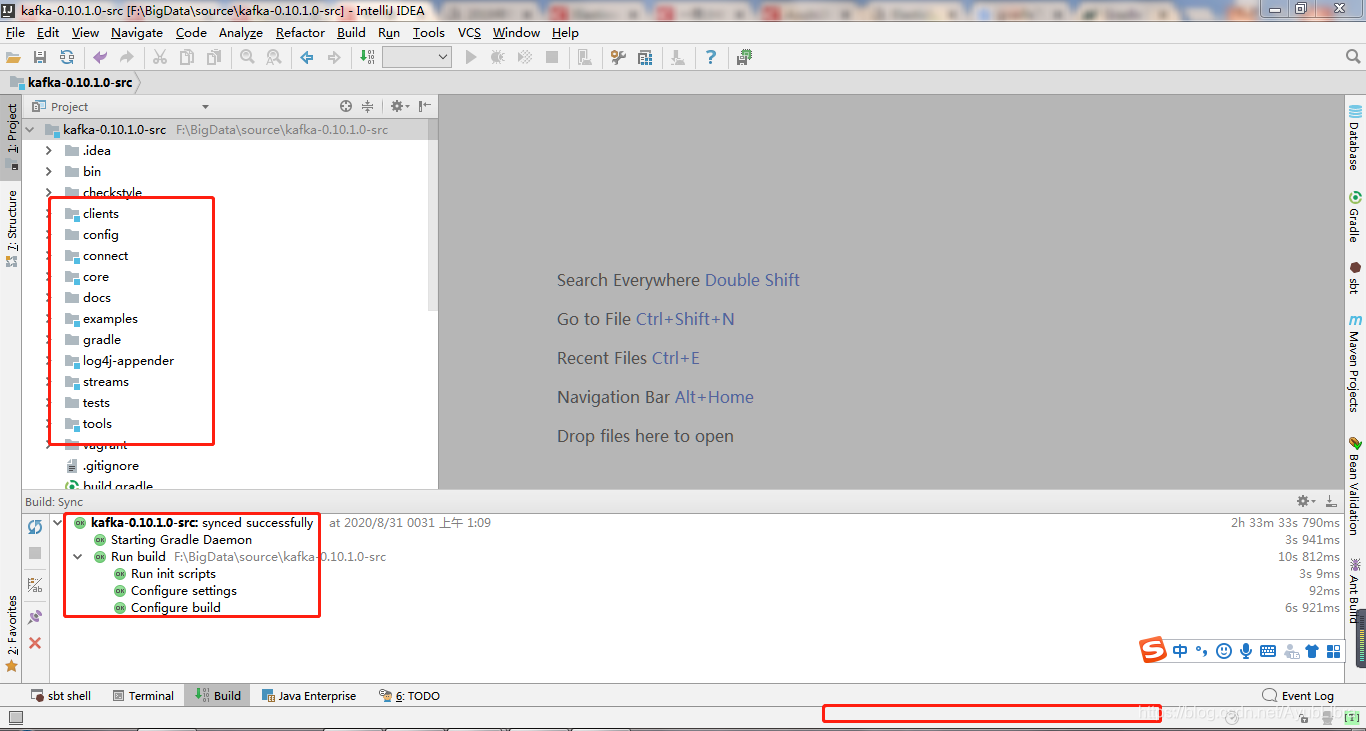Toggle the 2: Favorites side tab
This screenshot has height=731, width=1366.
11,633
